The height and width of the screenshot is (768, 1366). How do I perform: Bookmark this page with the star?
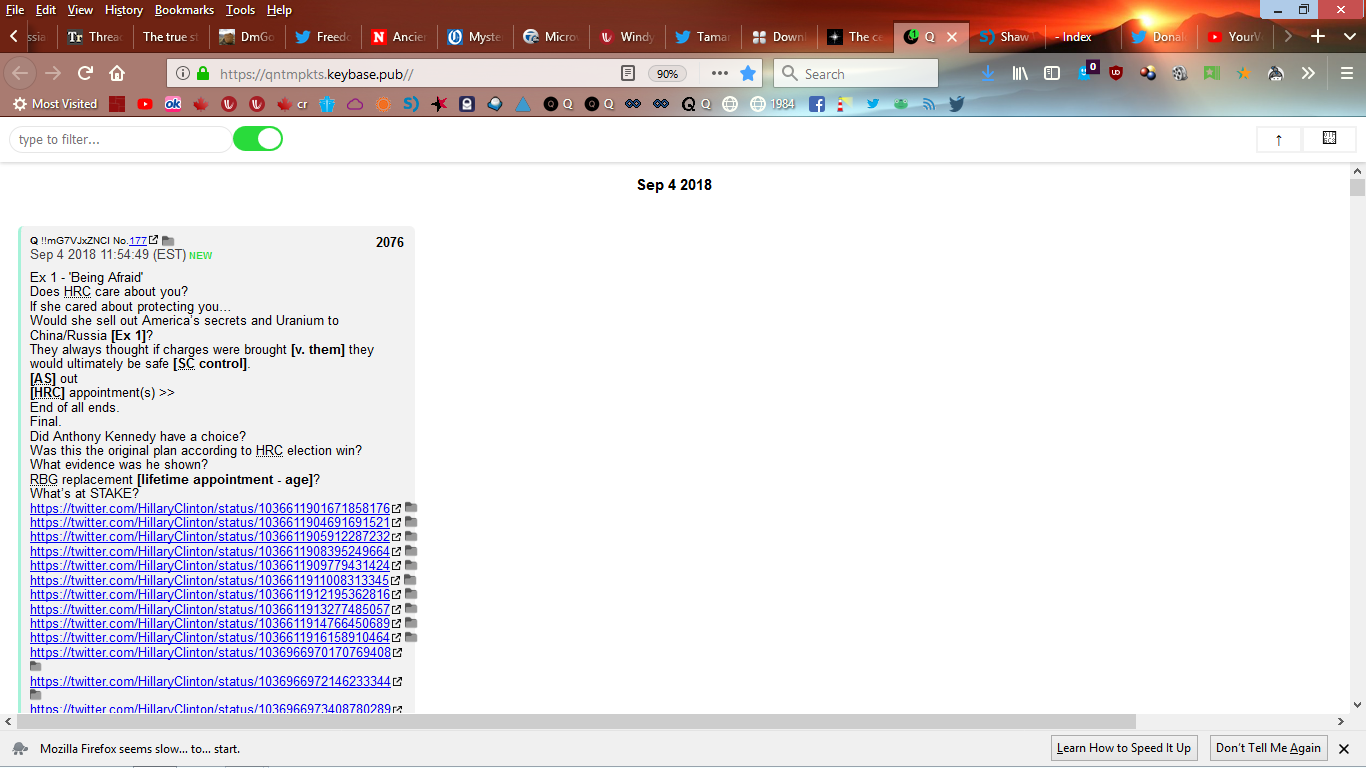tap(748, 73)
